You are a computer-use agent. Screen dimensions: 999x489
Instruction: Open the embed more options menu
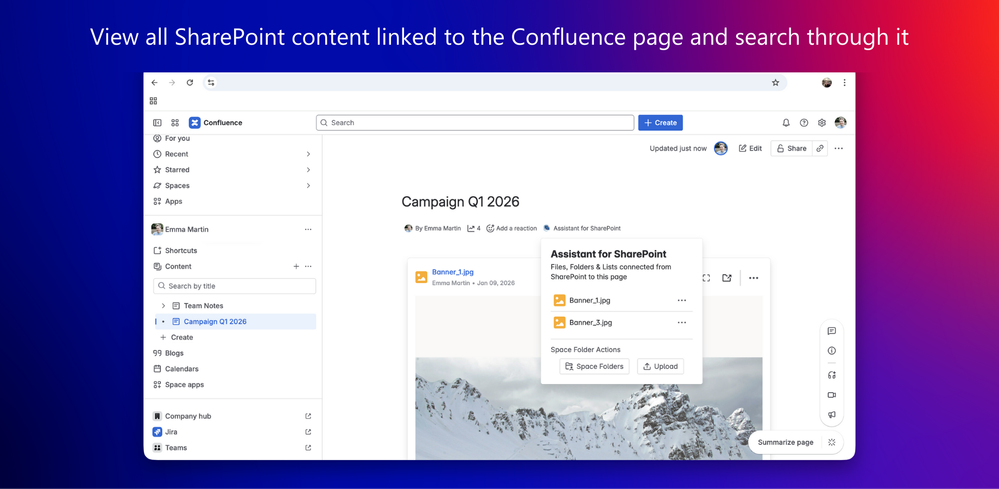point(754,278)
